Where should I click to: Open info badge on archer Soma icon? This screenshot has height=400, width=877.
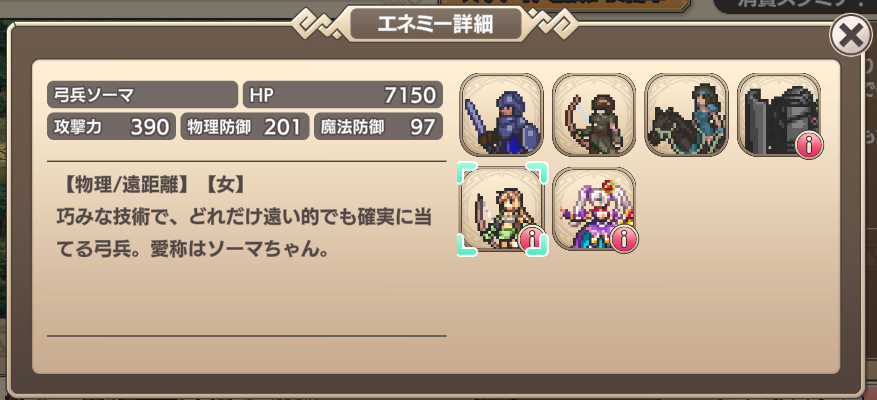[x=532, y=239]
